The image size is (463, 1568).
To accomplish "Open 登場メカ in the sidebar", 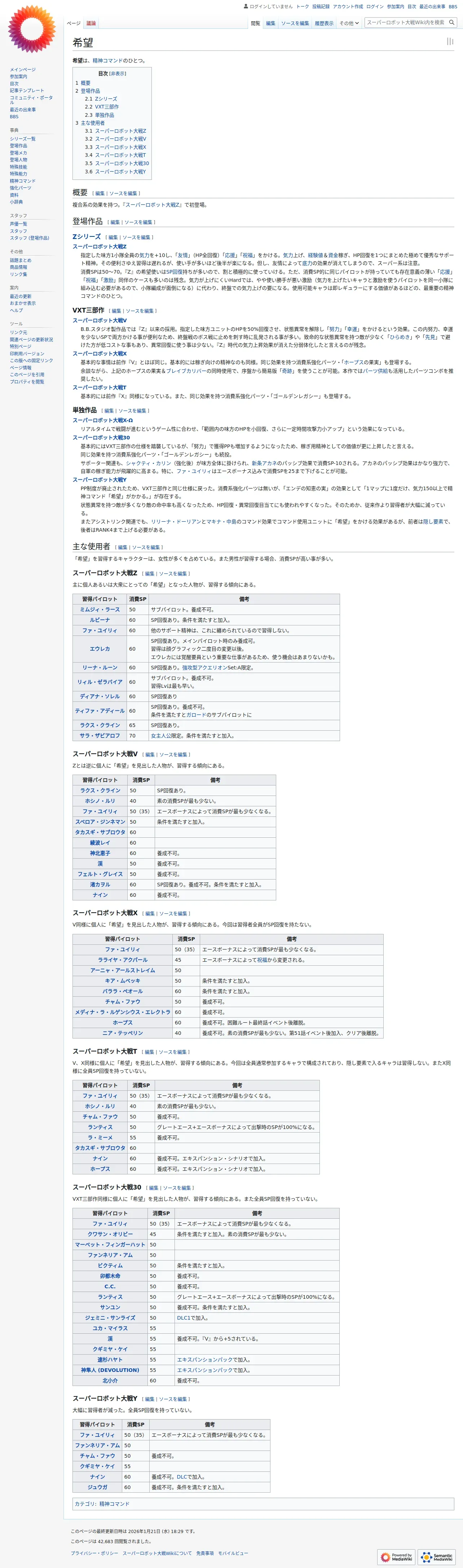I will click(18, 153).
